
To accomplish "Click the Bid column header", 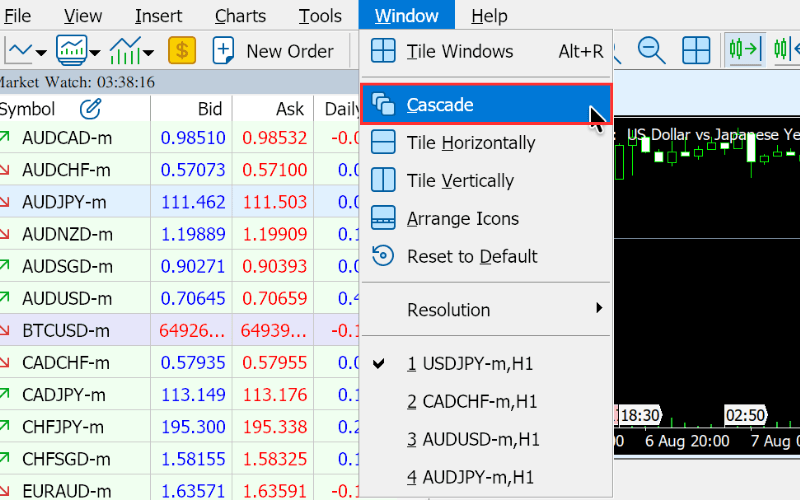I will tap(210, 109).
